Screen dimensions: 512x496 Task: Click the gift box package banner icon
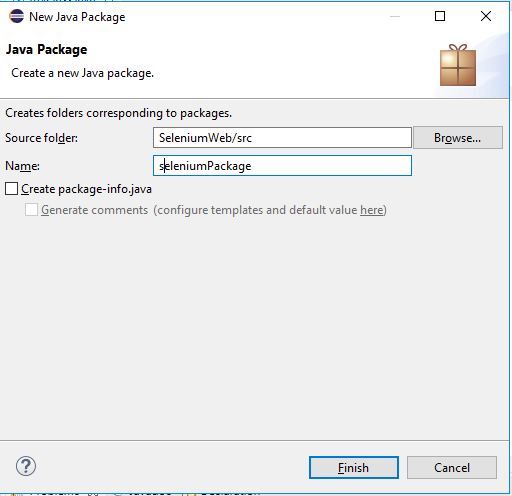(x=458, y=65)
